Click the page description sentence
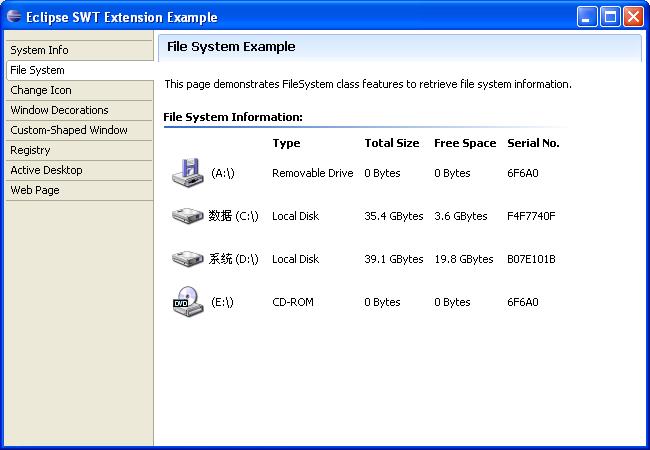The image size is (650, 450). click(x=368, y=85)
